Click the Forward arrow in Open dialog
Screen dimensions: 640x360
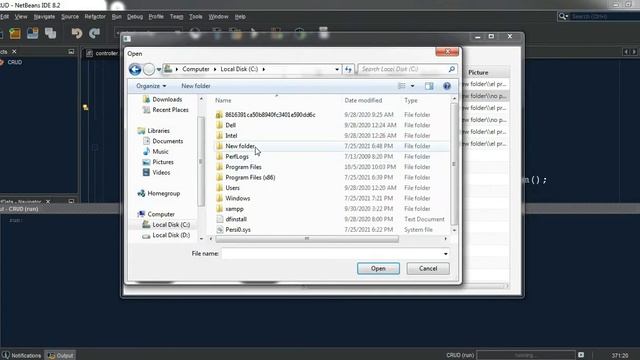149,69
